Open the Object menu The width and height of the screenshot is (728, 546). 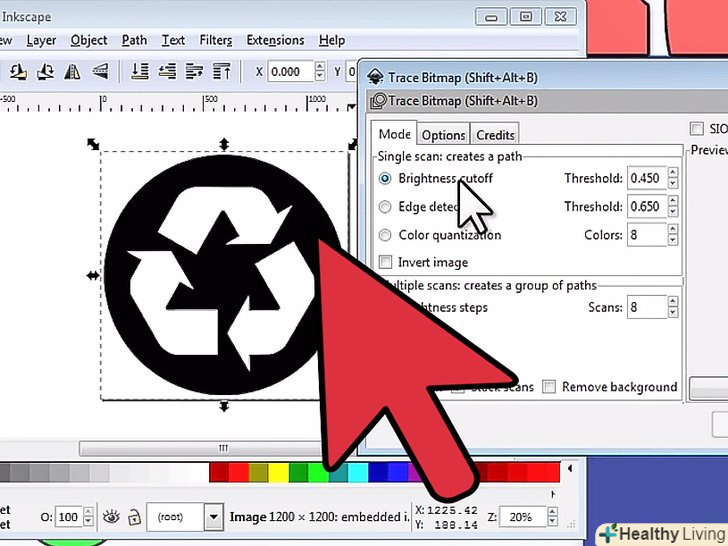[89, 40]
